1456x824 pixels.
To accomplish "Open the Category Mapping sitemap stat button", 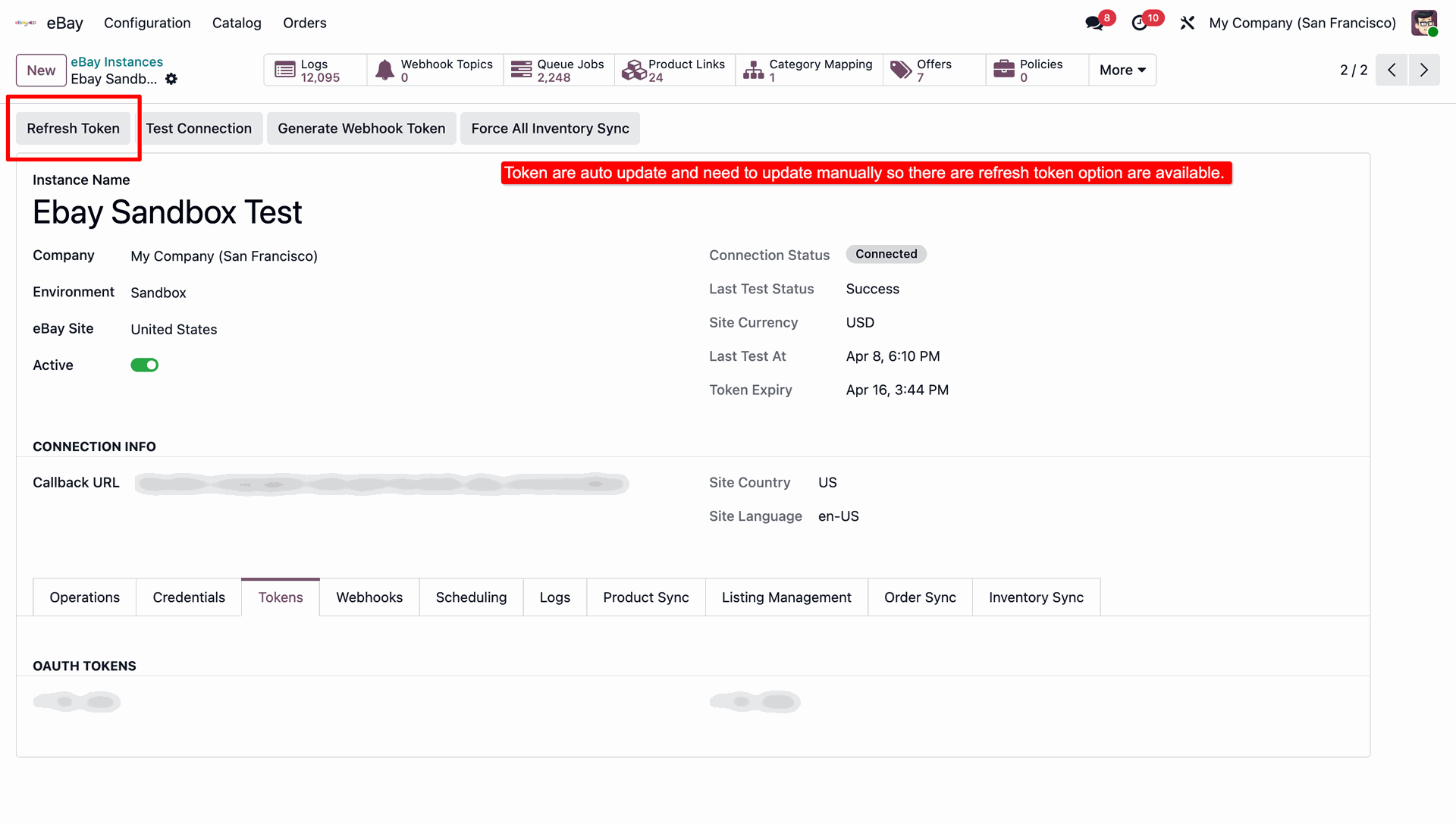I will (809, 70).
